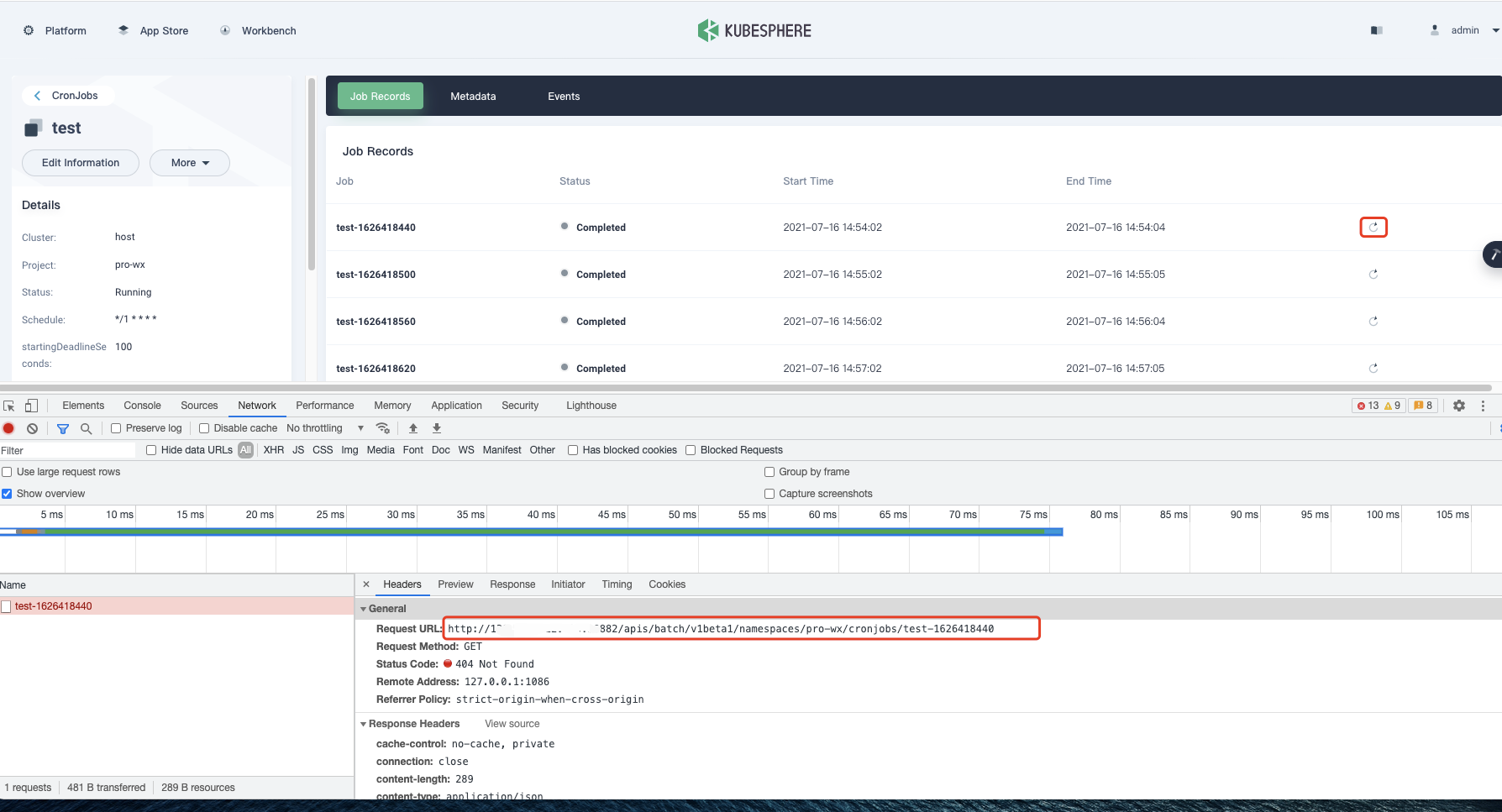Export HAR file
This screenshot has height=812, width=1502.
pyautogui.click(x=437, y=428)
